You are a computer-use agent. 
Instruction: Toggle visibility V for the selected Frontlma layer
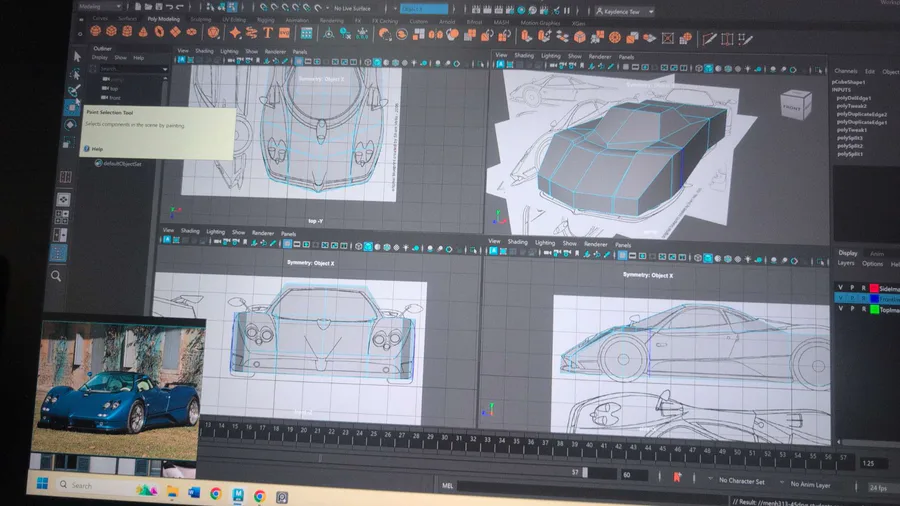[840, 298]
